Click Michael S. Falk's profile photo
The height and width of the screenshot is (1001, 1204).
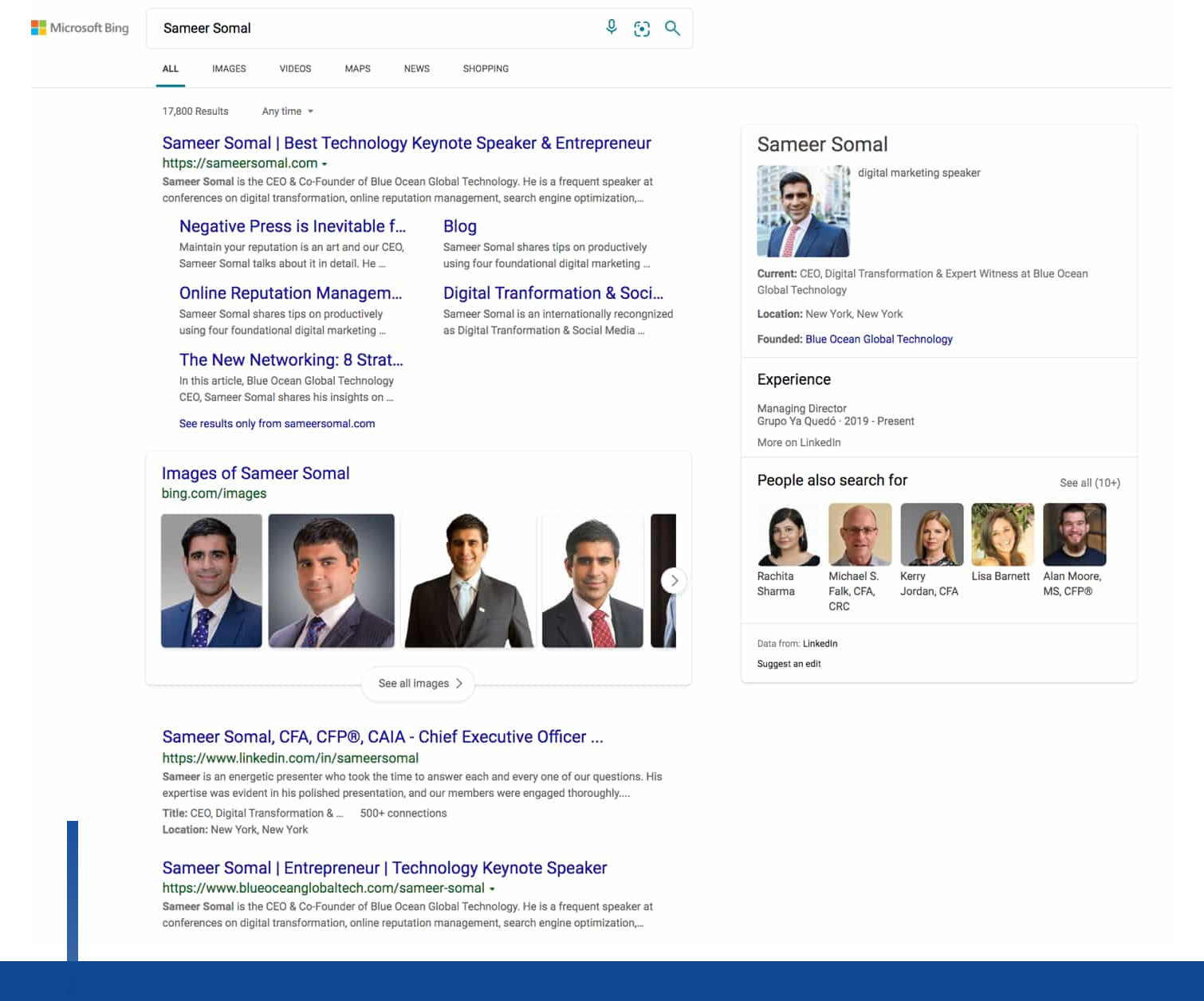tap(860, 534)
